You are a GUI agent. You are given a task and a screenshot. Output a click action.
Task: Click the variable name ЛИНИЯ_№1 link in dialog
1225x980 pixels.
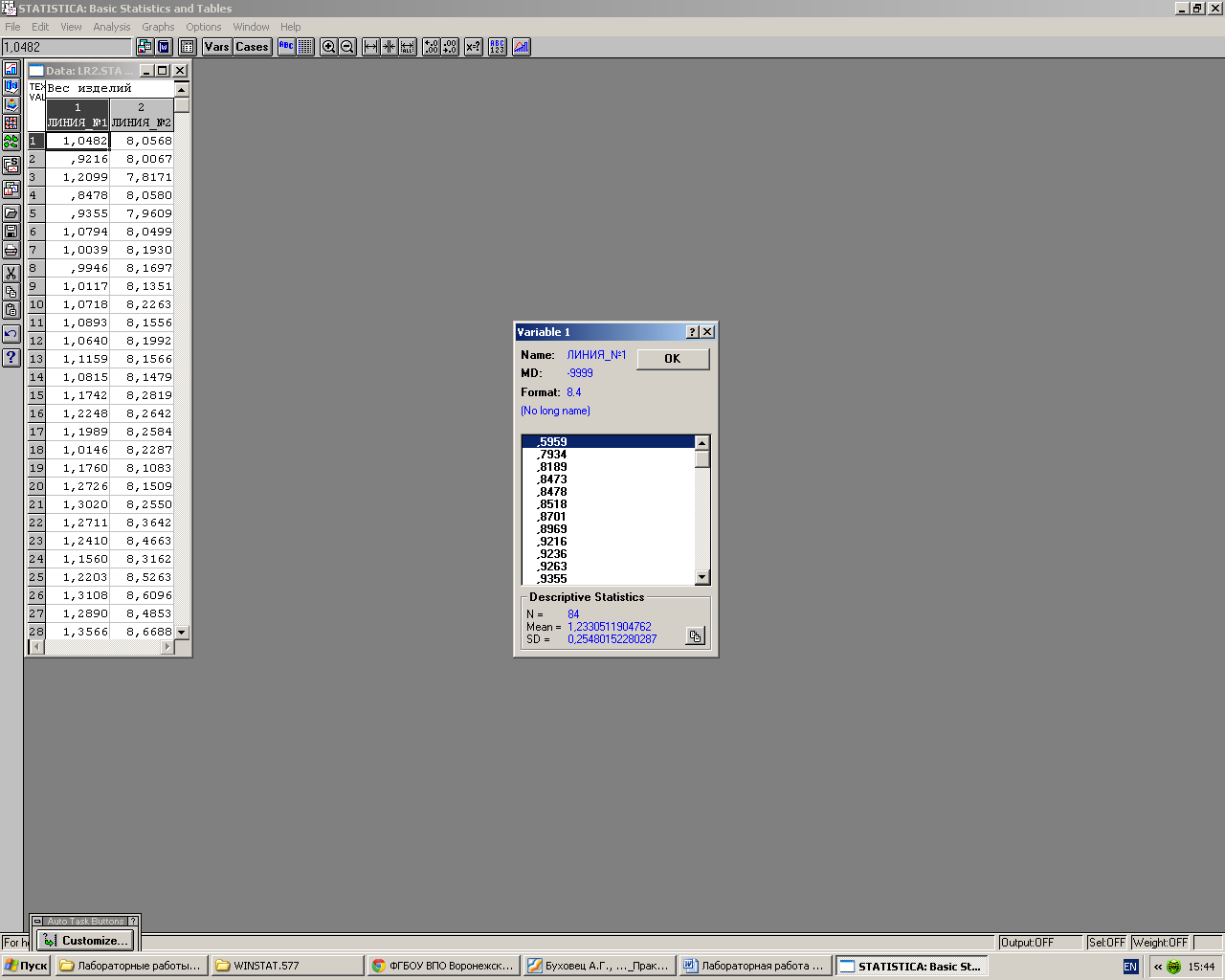coord(596,355)
